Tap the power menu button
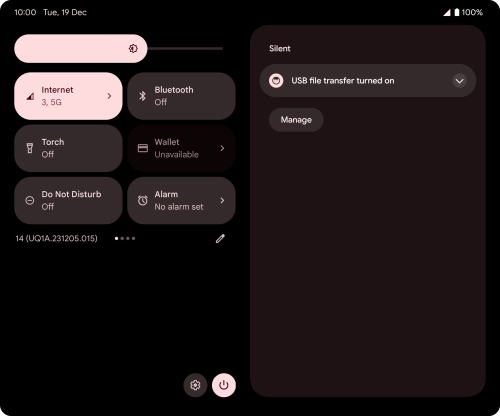The width and height of the screenshot is (500, 416). click(224, 385)
